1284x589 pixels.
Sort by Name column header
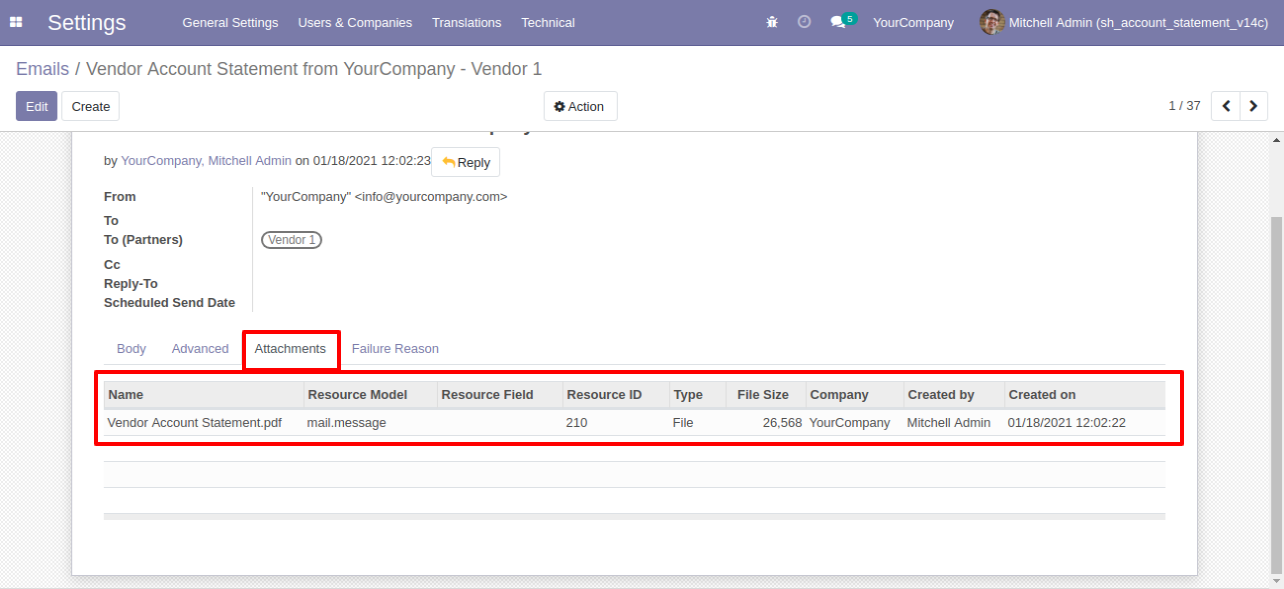pyautogui.click(x=204, y=395)
